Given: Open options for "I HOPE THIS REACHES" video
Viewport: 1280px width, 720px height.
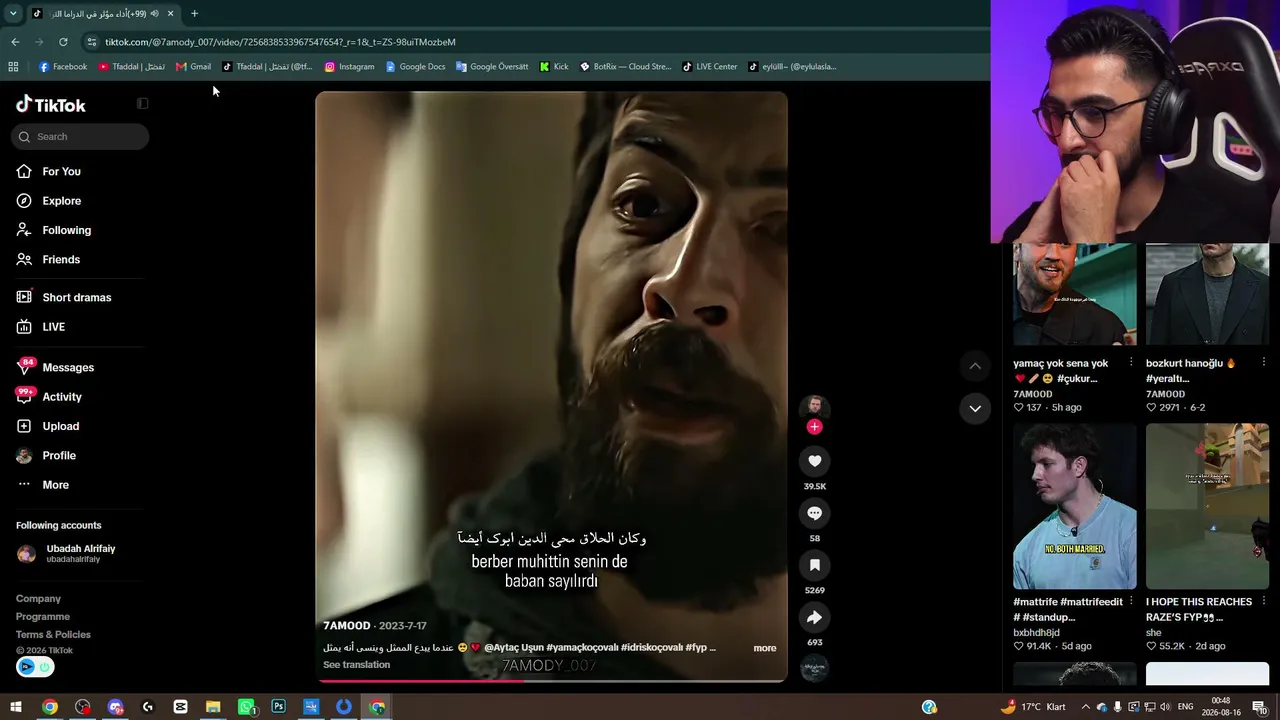Looking at the screenshot, I should click(x=1264, y=602).
